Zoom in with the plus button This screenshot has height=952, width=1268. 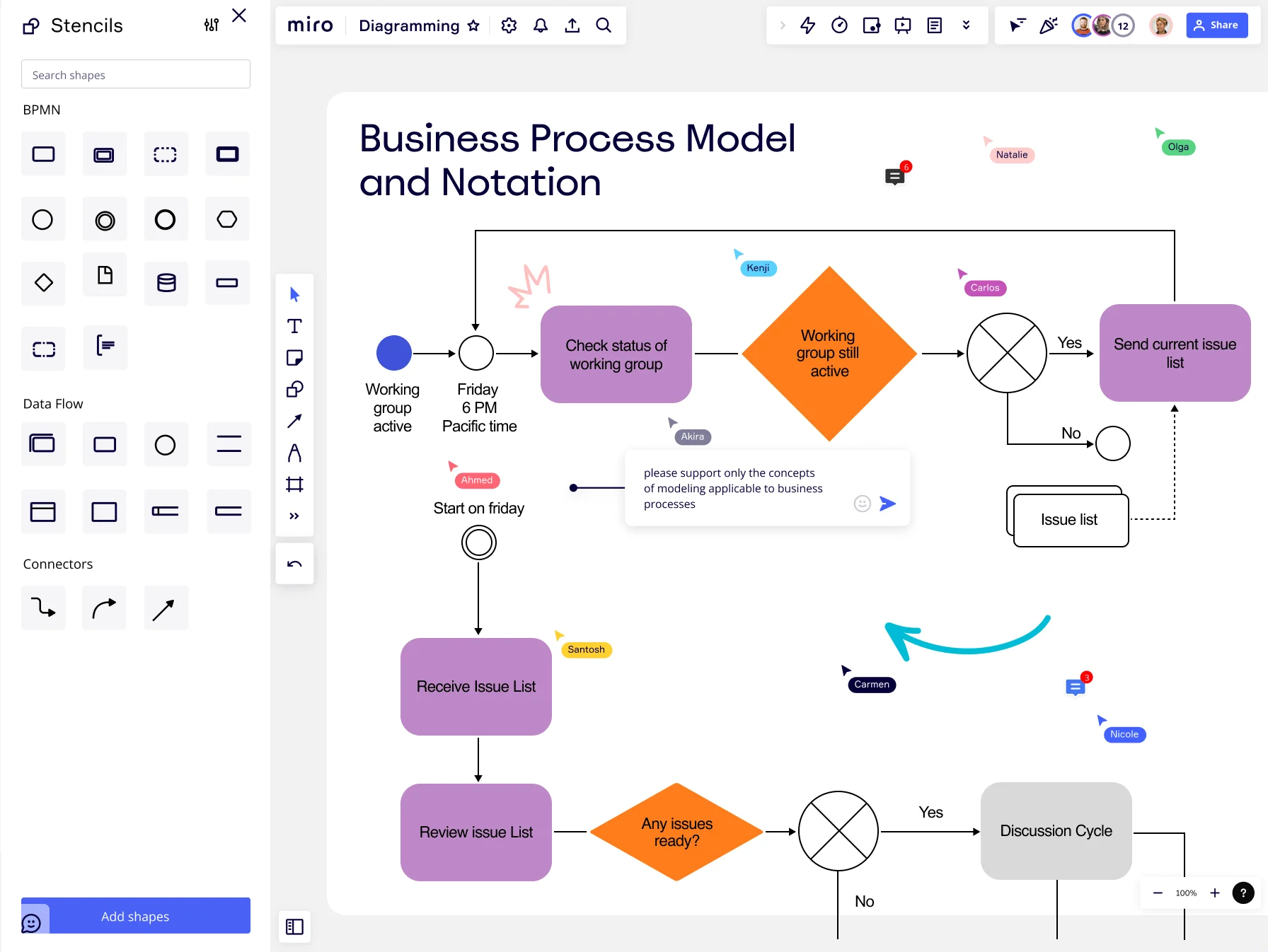(1215, 893)
